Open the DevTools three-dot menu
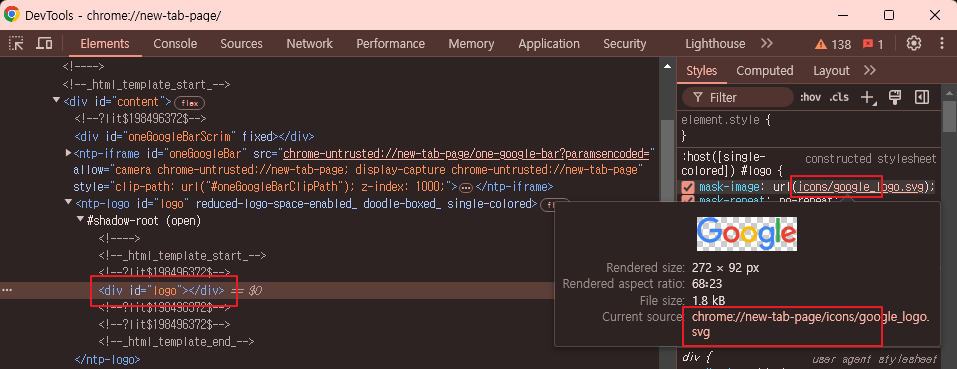 942,43
